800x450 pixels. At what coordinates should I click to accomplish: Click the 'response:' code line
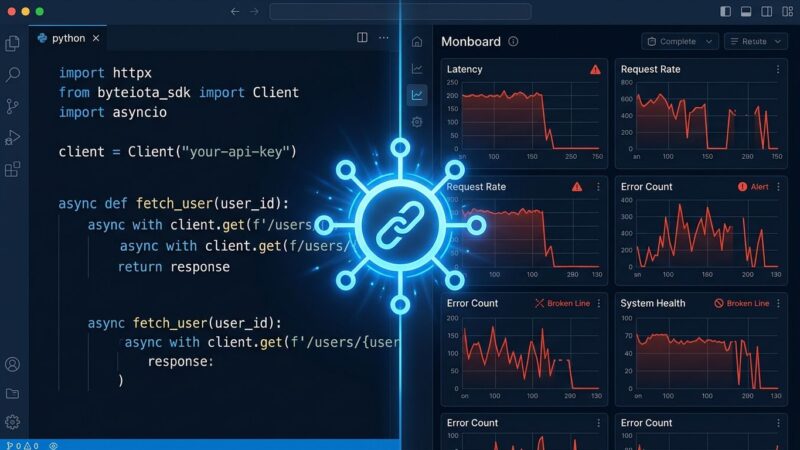181,361
